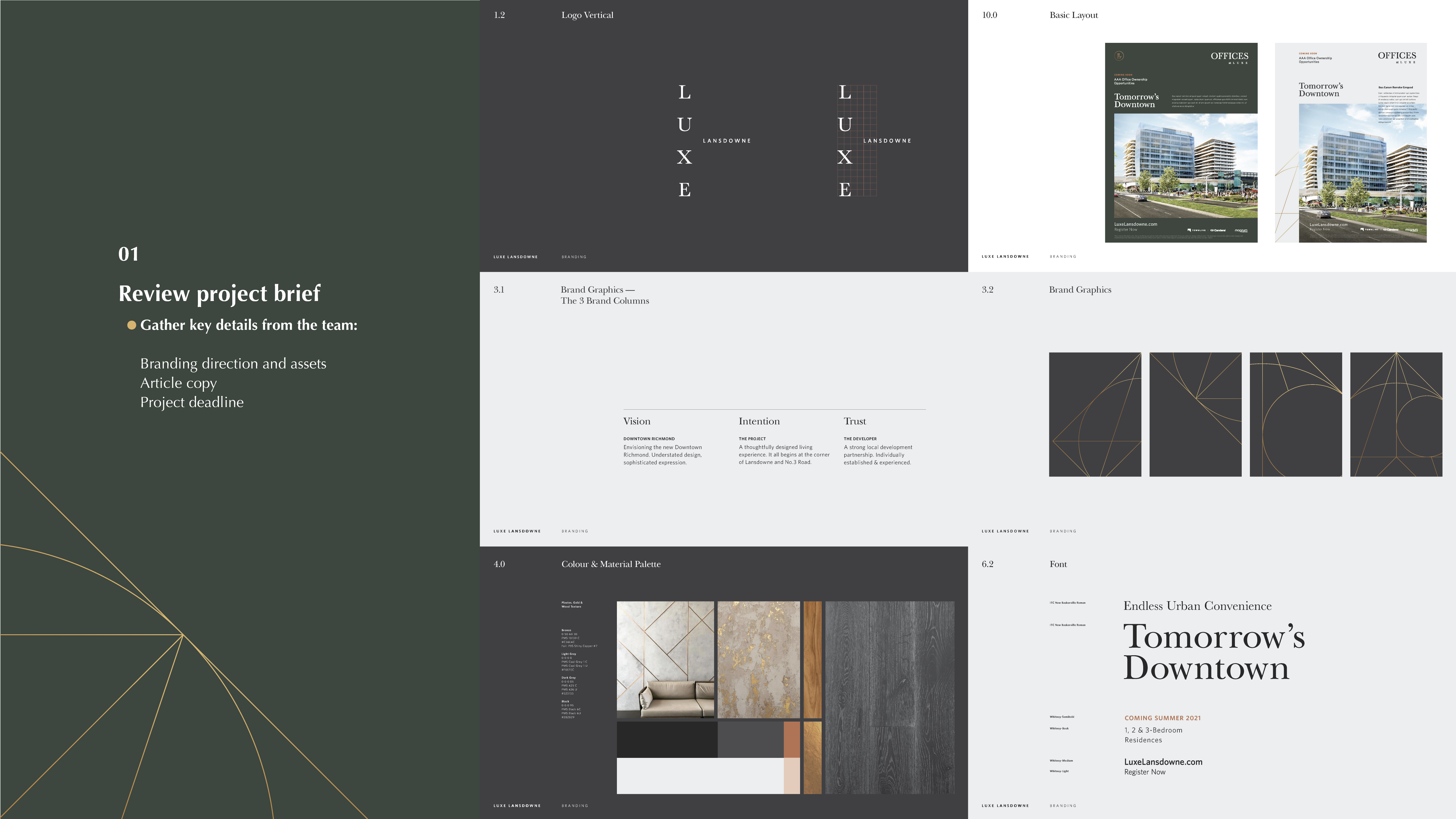Click the 'Colour & Material Palette' title

[x=611, y=564]
